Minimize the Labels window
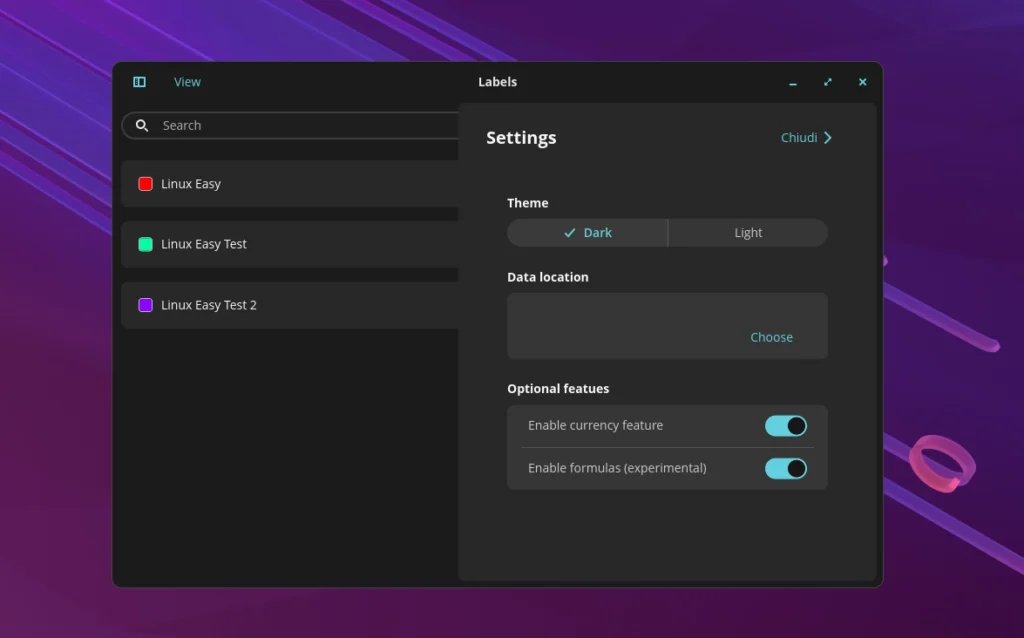Viewport: 1024px width, 638px height. (793, 82)
